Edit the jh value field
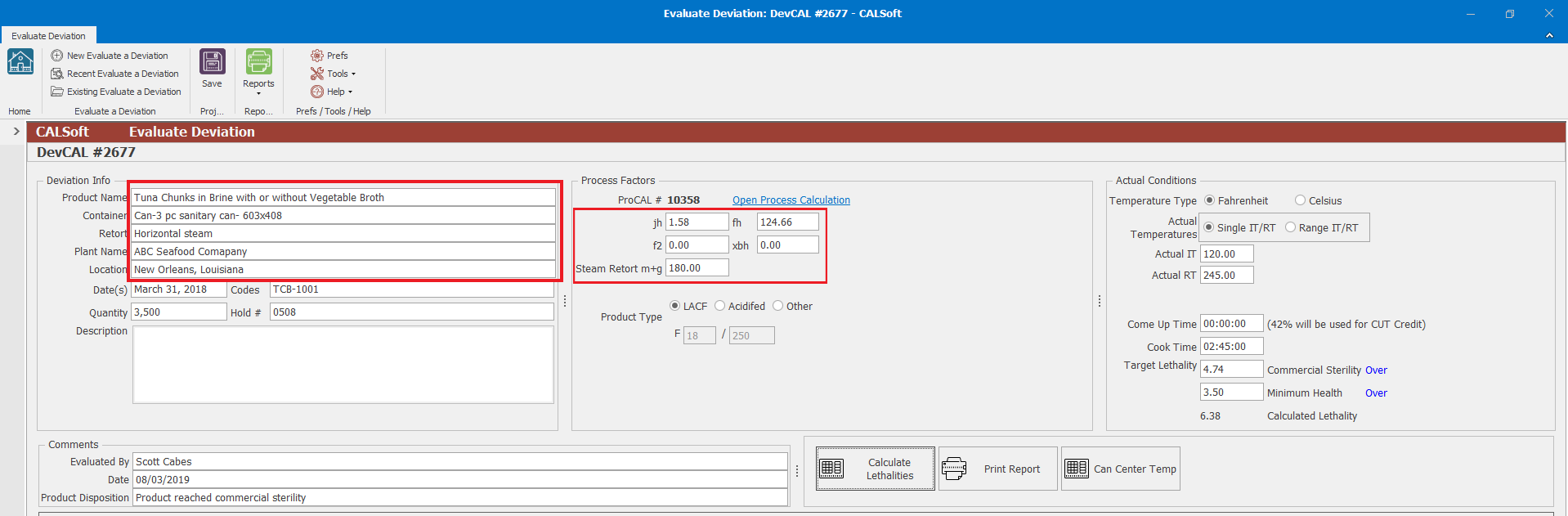 697,222
